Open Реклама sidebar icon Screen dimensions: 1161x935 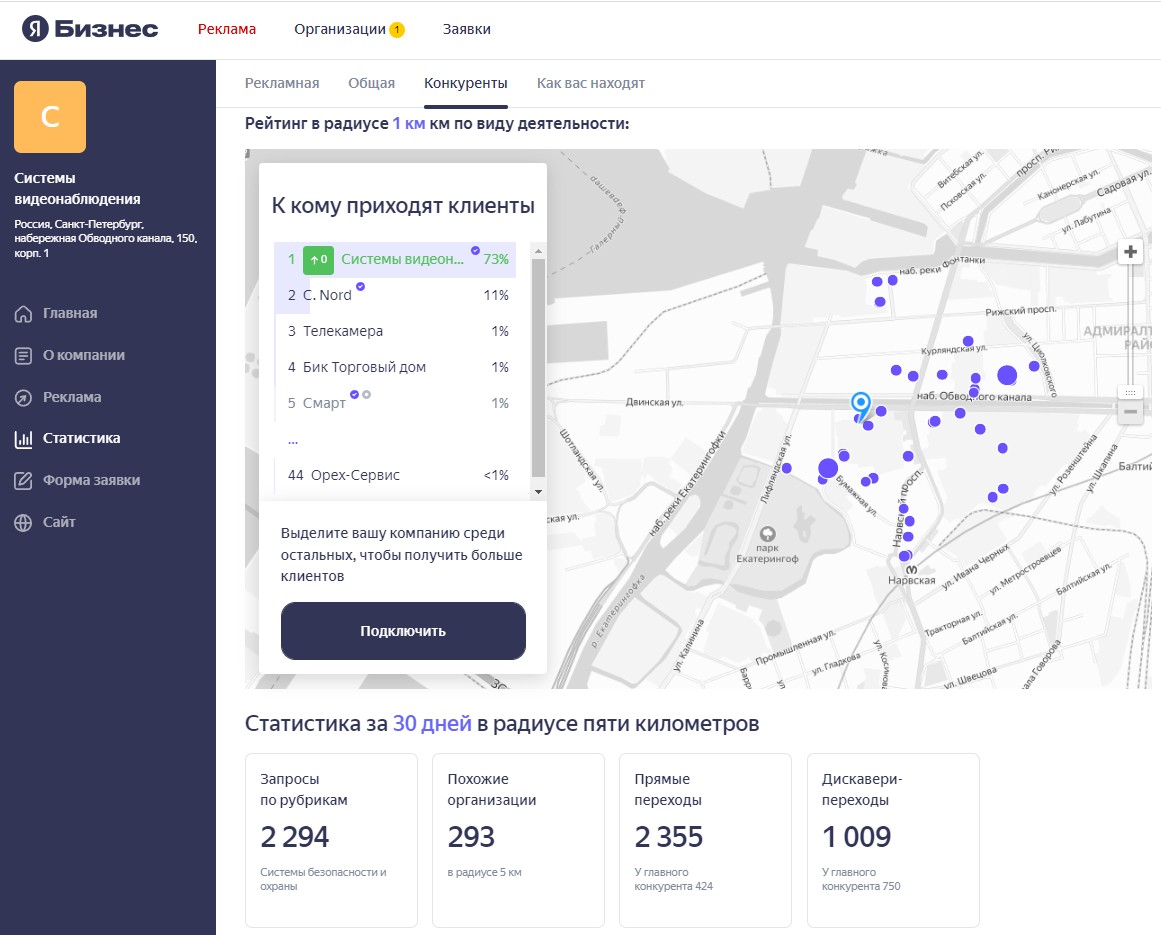[x=24, y=398]
